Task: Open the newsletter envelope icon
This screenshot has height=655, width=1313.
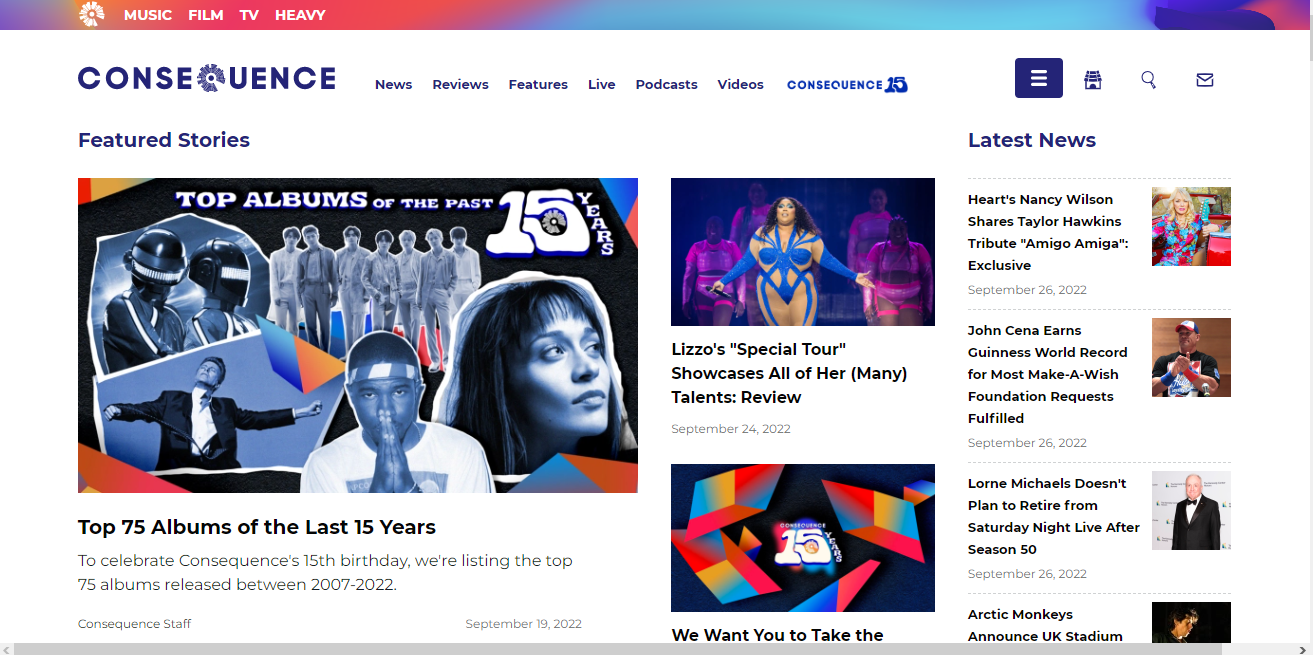Action: 1205,80
